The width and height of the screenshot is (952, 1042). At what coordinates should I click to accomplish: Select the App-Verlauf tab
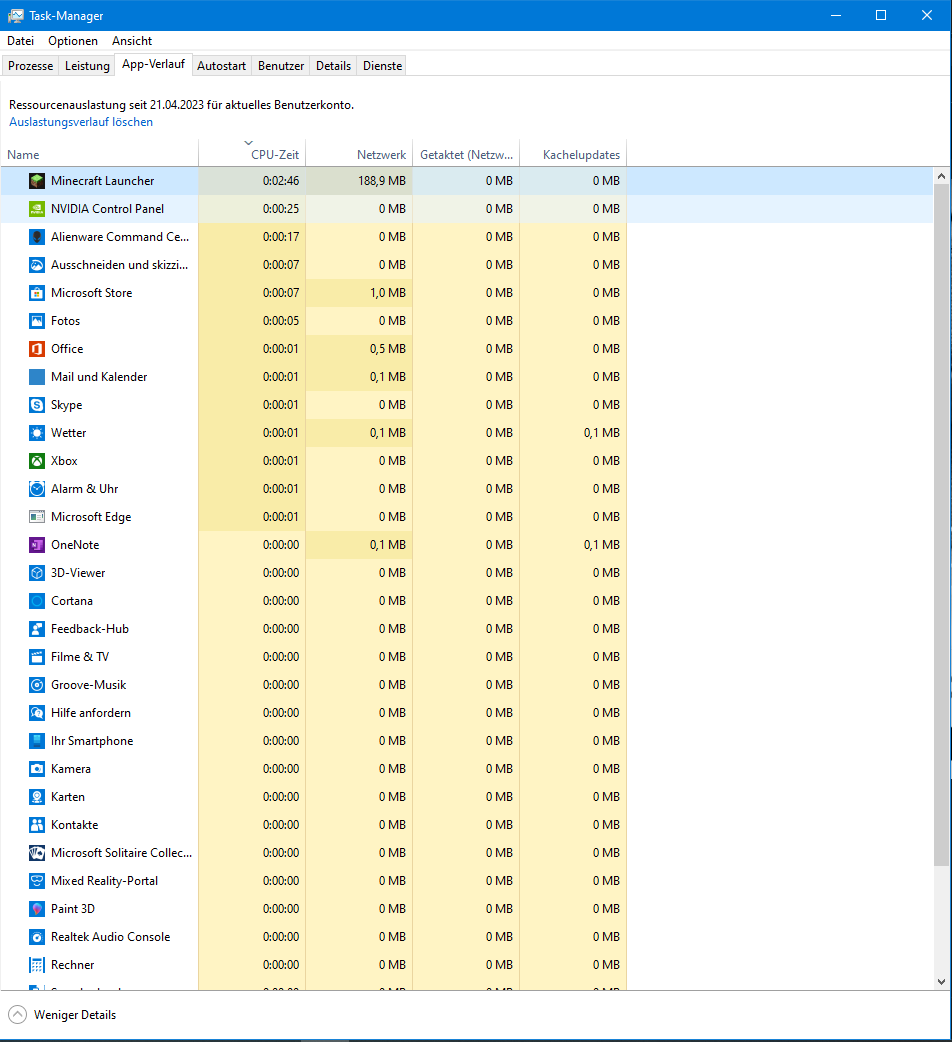pos(153,64)
